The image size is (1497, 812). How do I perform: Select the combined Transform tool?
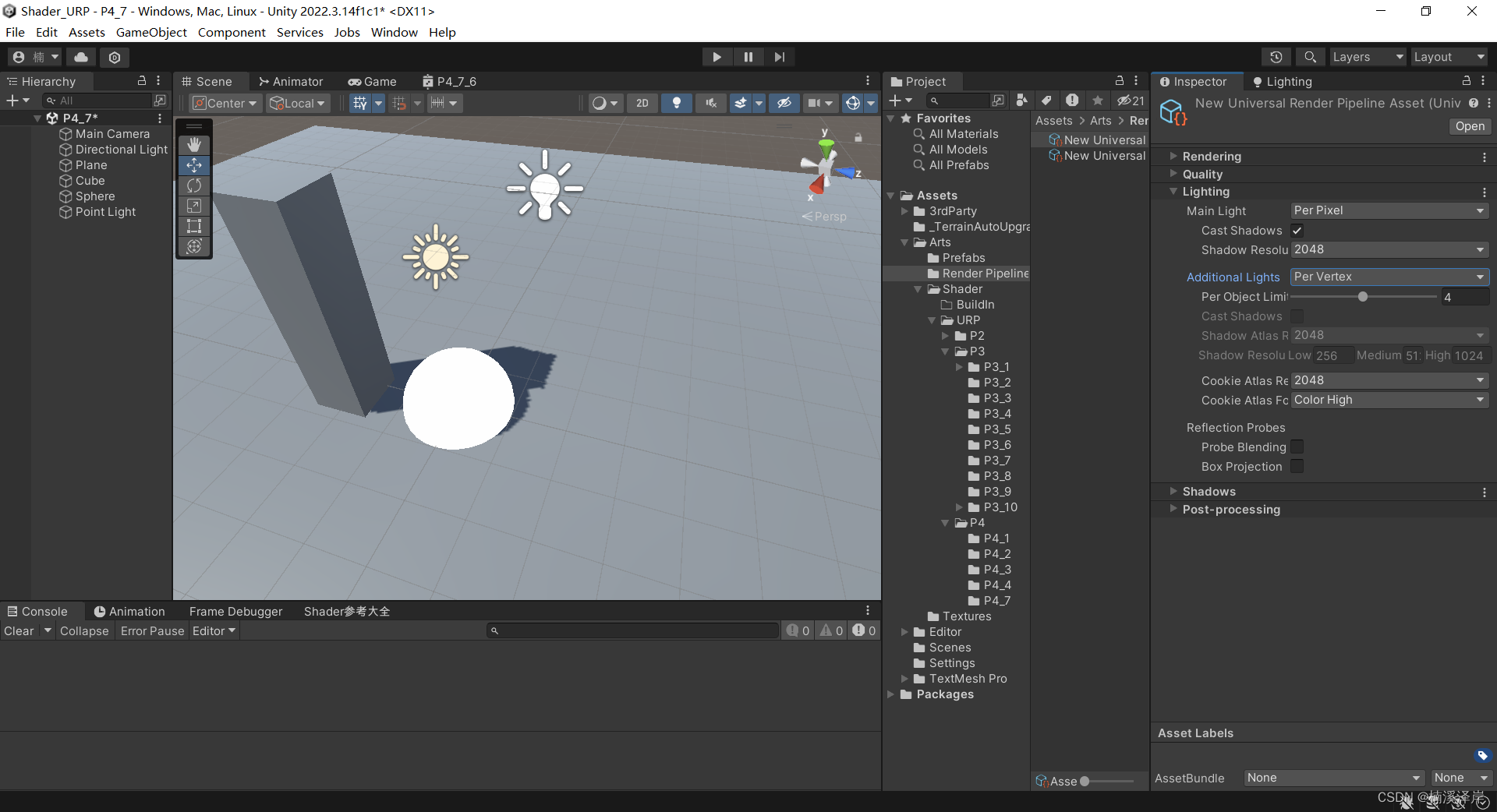pos(194,246)
